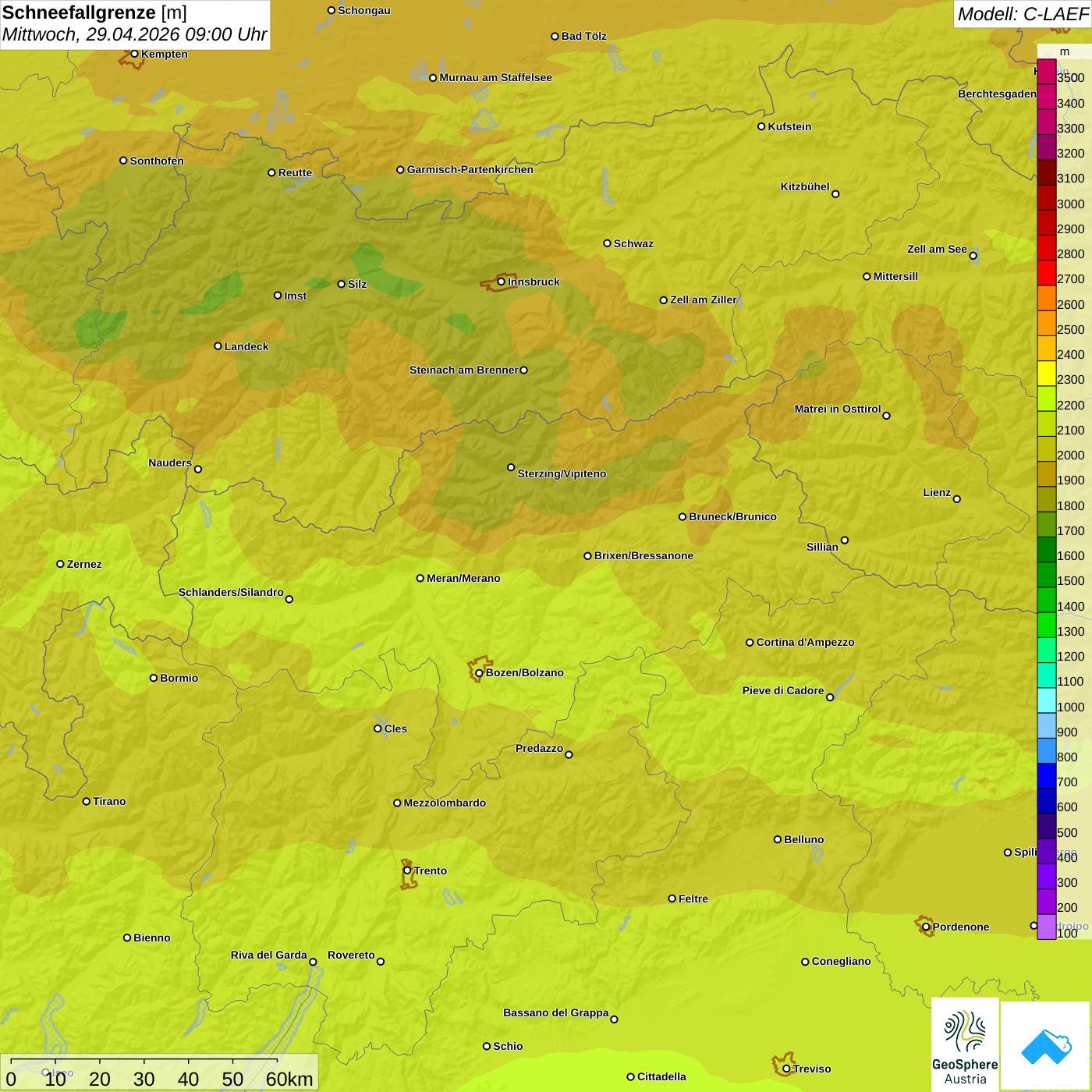Click the Cles label
The image size is (1092, 1092).
click(395, 729)
